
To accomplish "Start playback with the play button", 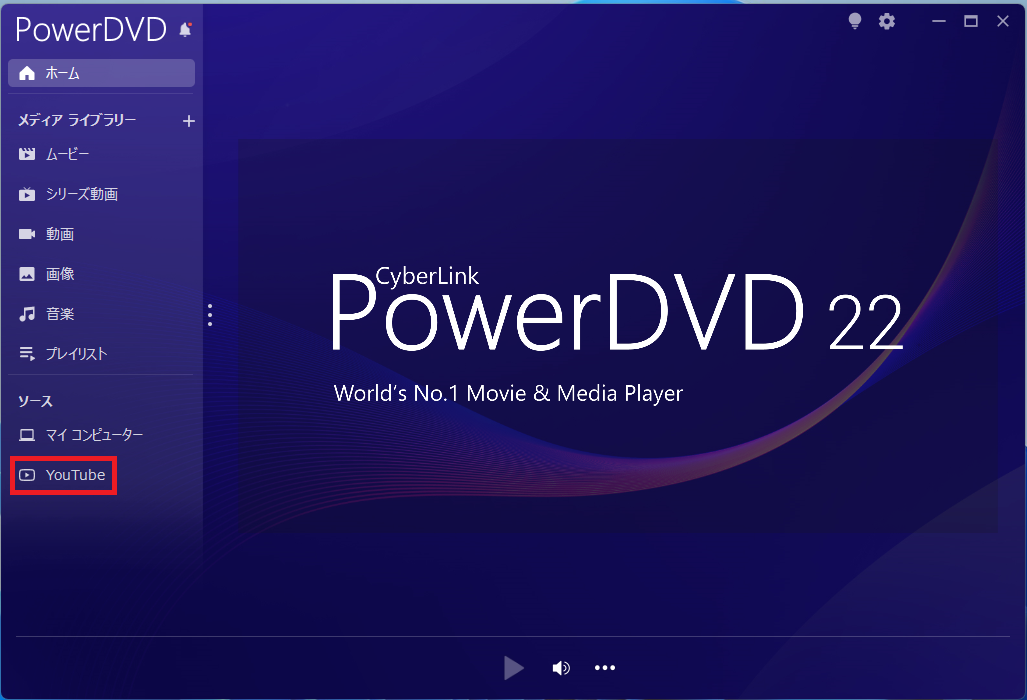I will [x=514, y=668].
